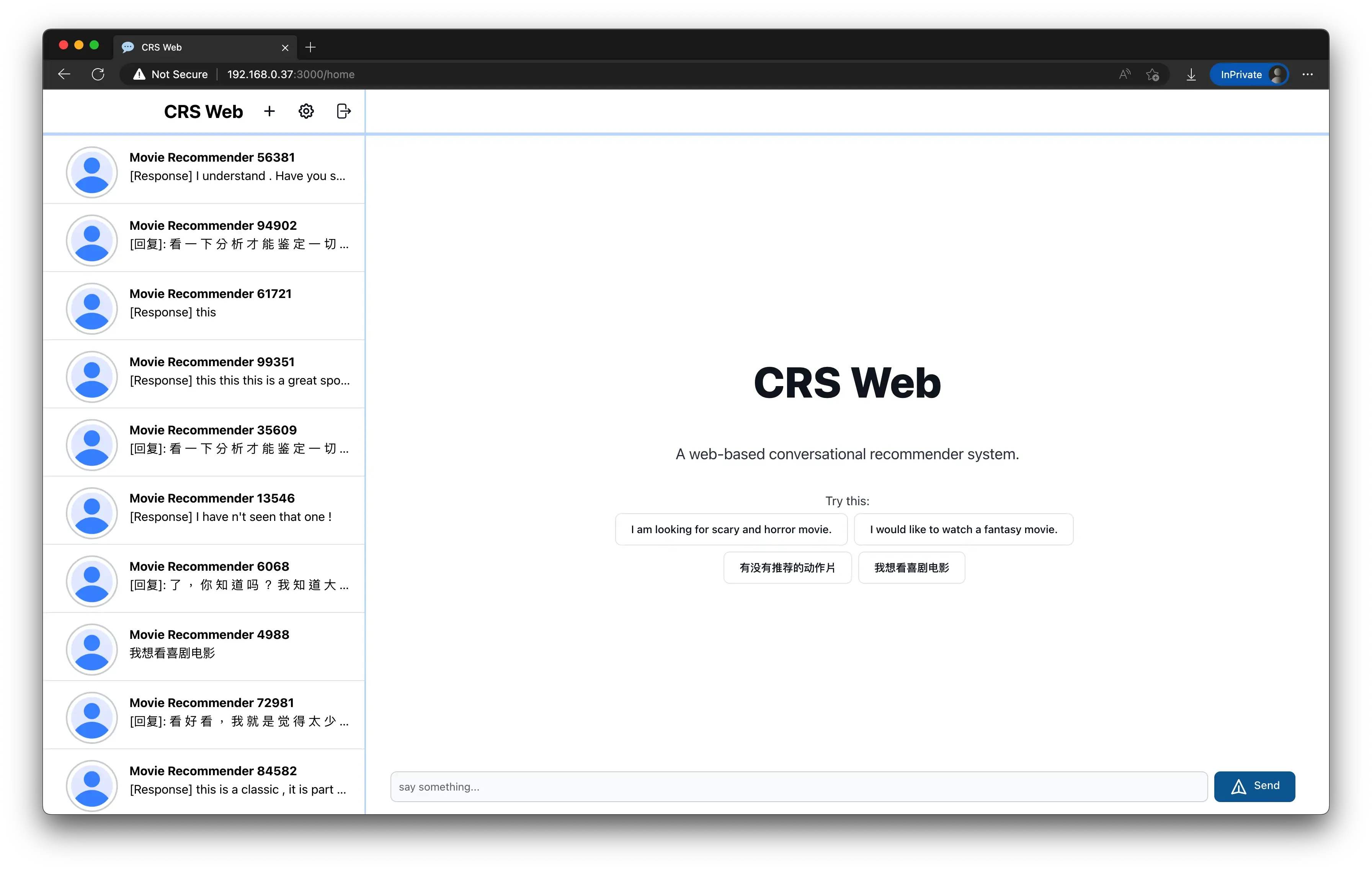
Task: Choose 'scary and horror movie' suggestion
Action: click(731, 530)
